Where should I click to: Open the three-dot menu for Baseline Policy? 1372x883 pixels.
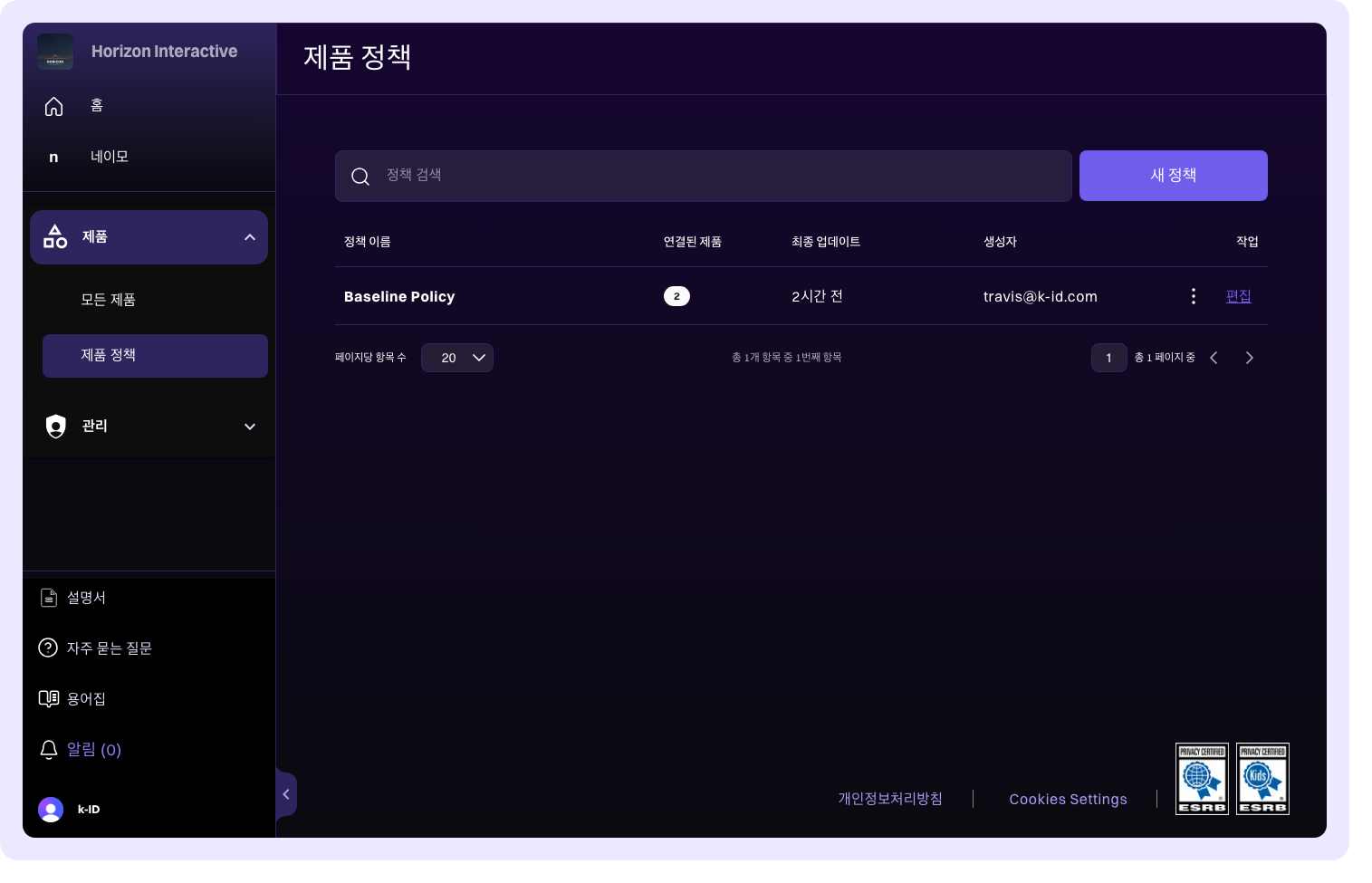click(x=1194, y=296)
